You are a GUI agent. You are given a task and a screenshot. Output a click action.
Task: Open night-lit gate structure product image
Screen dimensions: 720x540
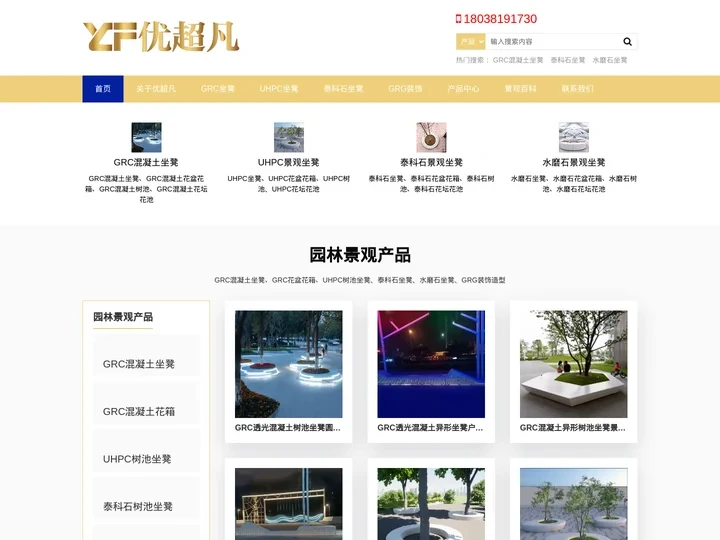click(x=289, y=504)
